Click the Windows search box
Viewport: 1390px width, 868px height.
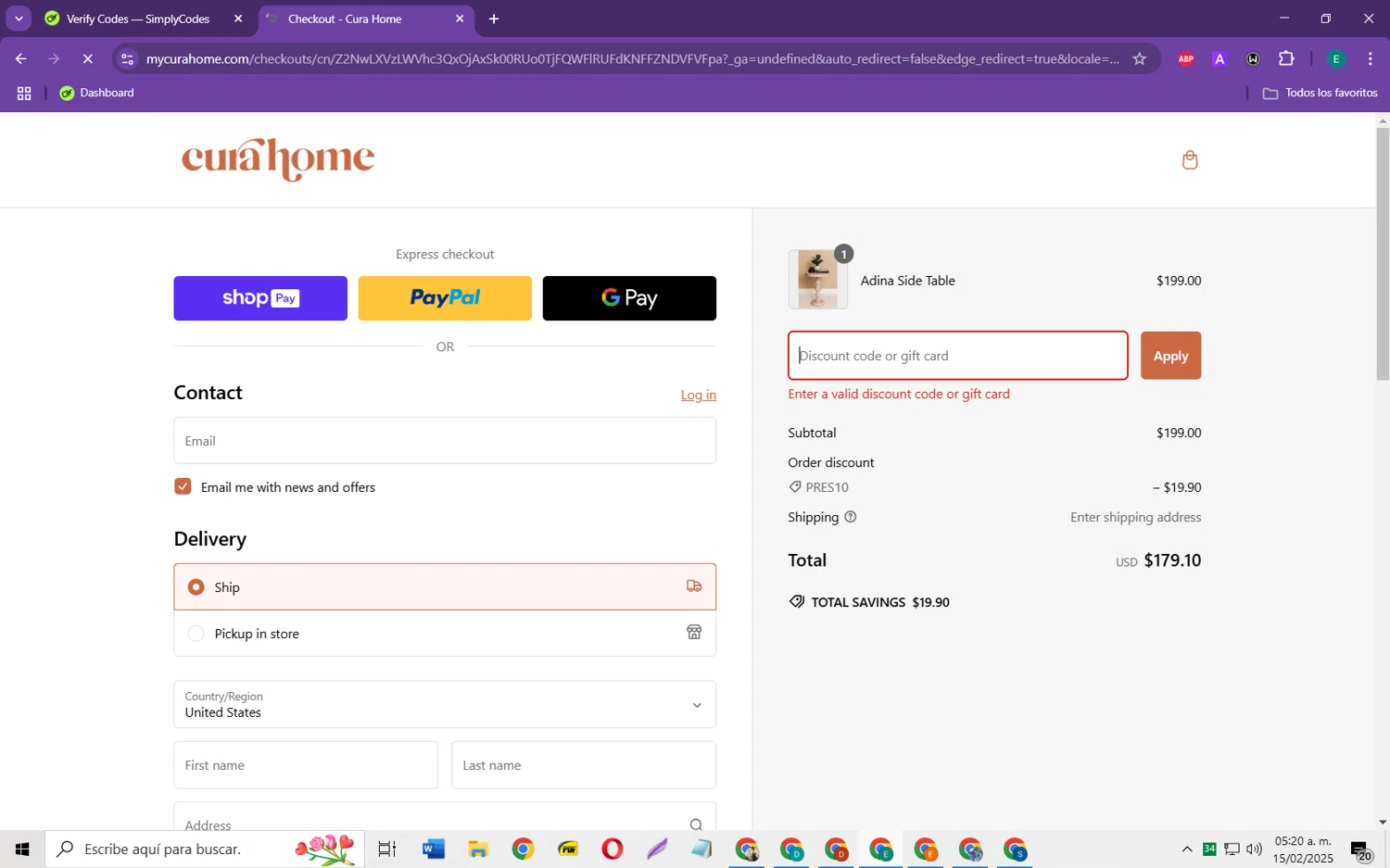(x=205, y=849)
